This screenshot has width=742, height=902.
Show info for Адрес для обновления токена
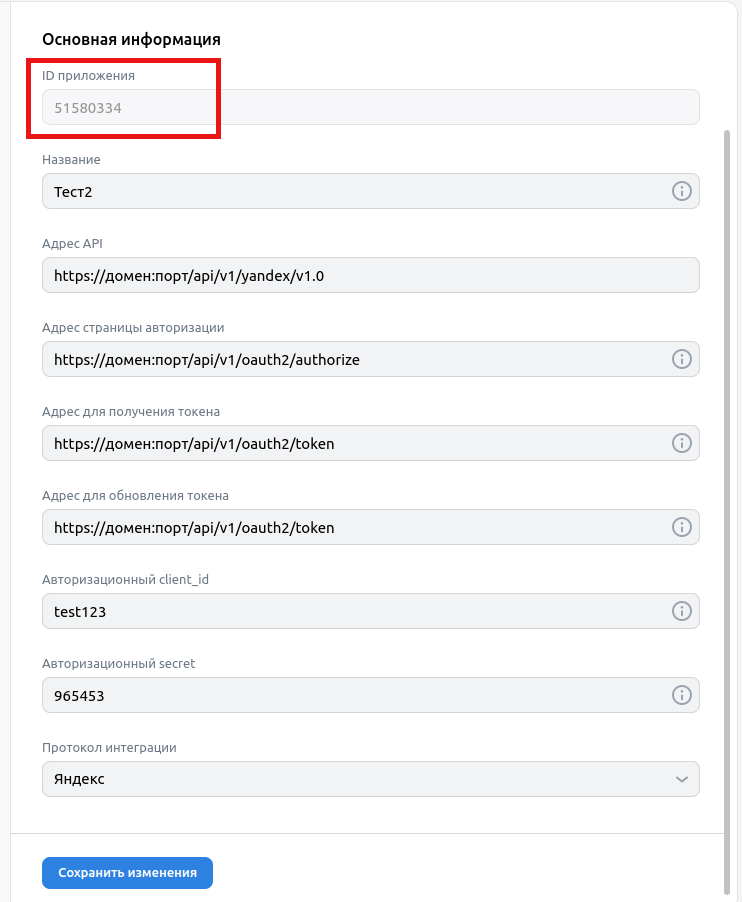point(682,527)
